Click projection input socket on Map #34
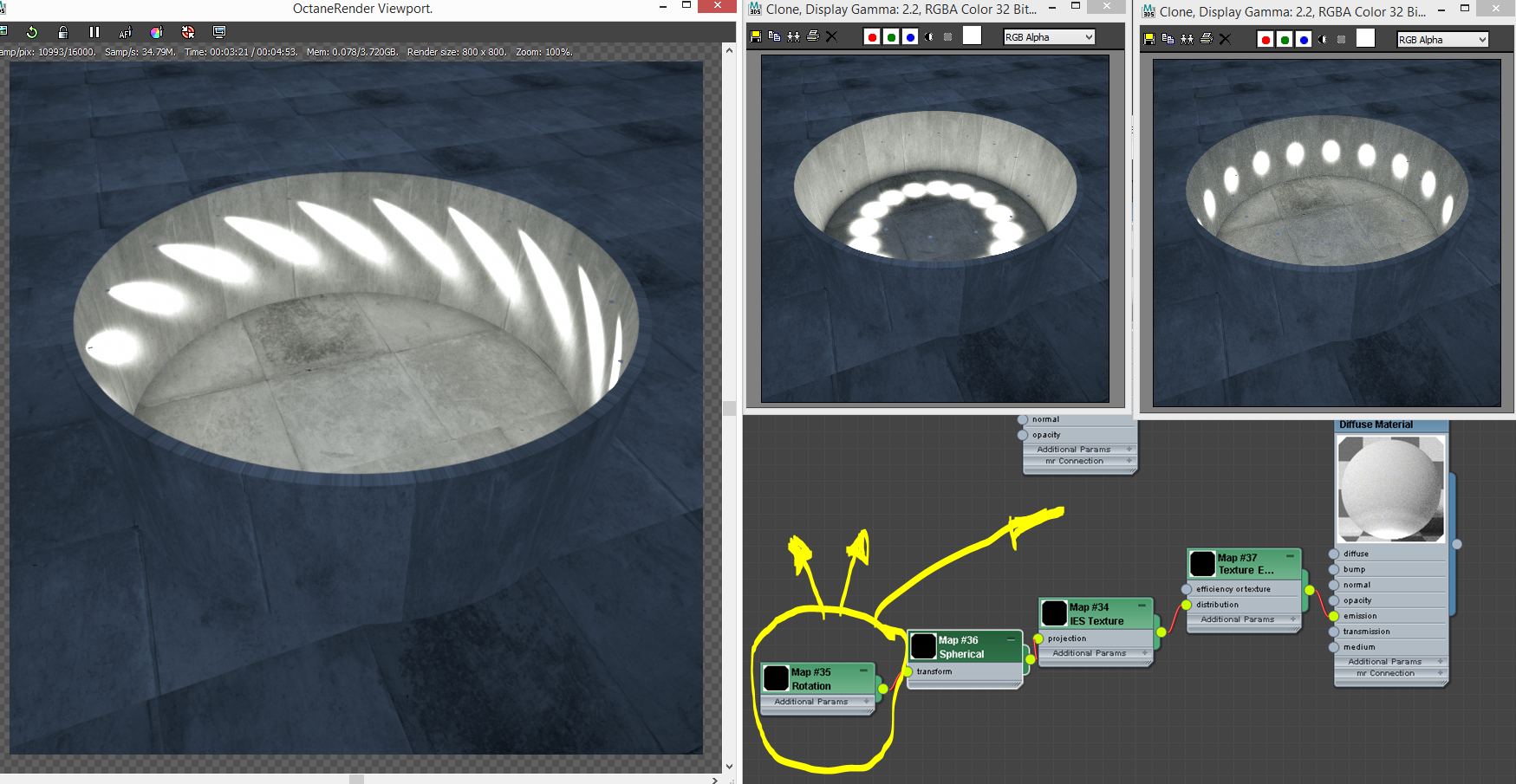 [x=1038, y=638]
